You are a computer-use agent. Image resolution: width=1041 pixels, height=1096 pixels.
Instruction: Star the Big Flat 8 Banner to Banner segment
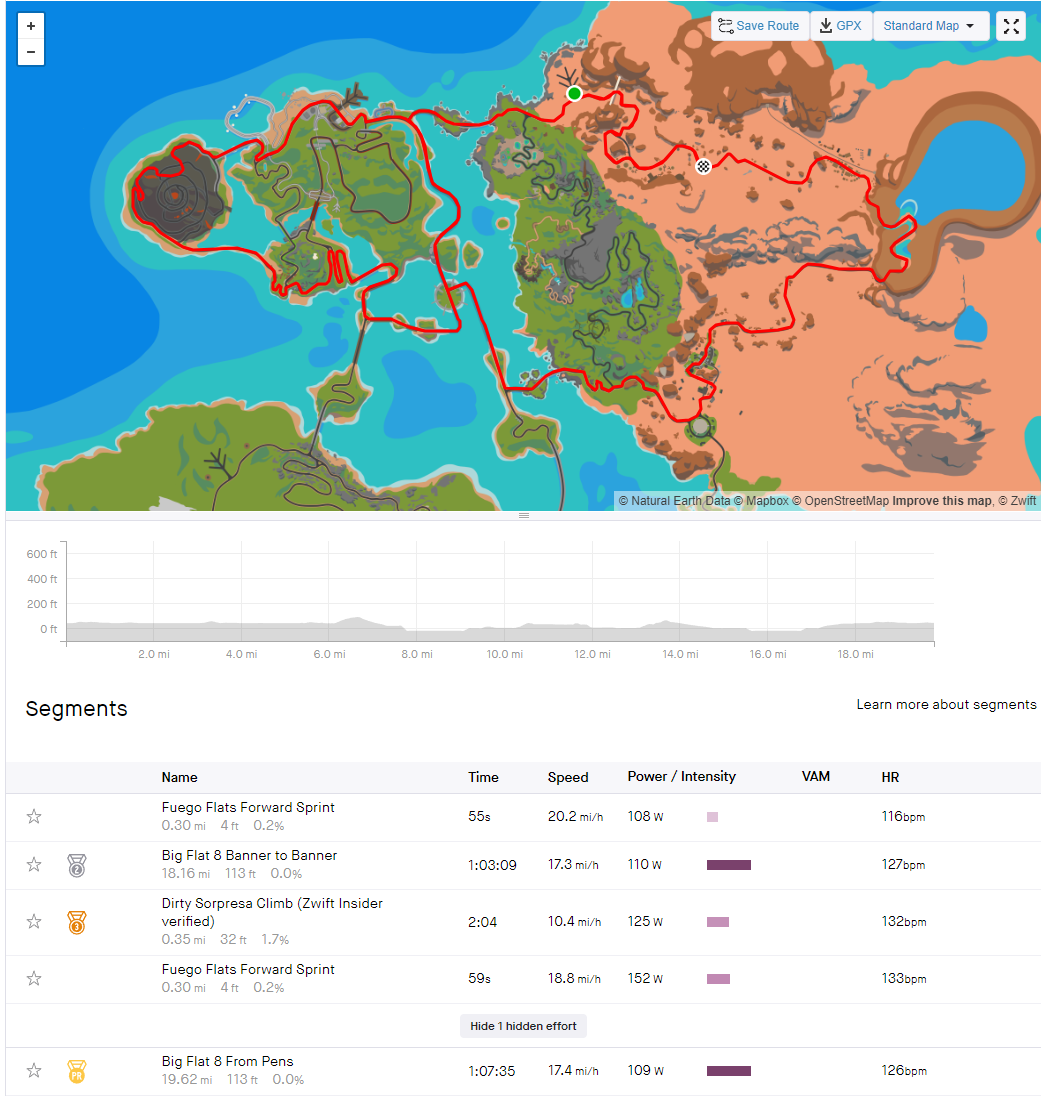coord(34,865)
